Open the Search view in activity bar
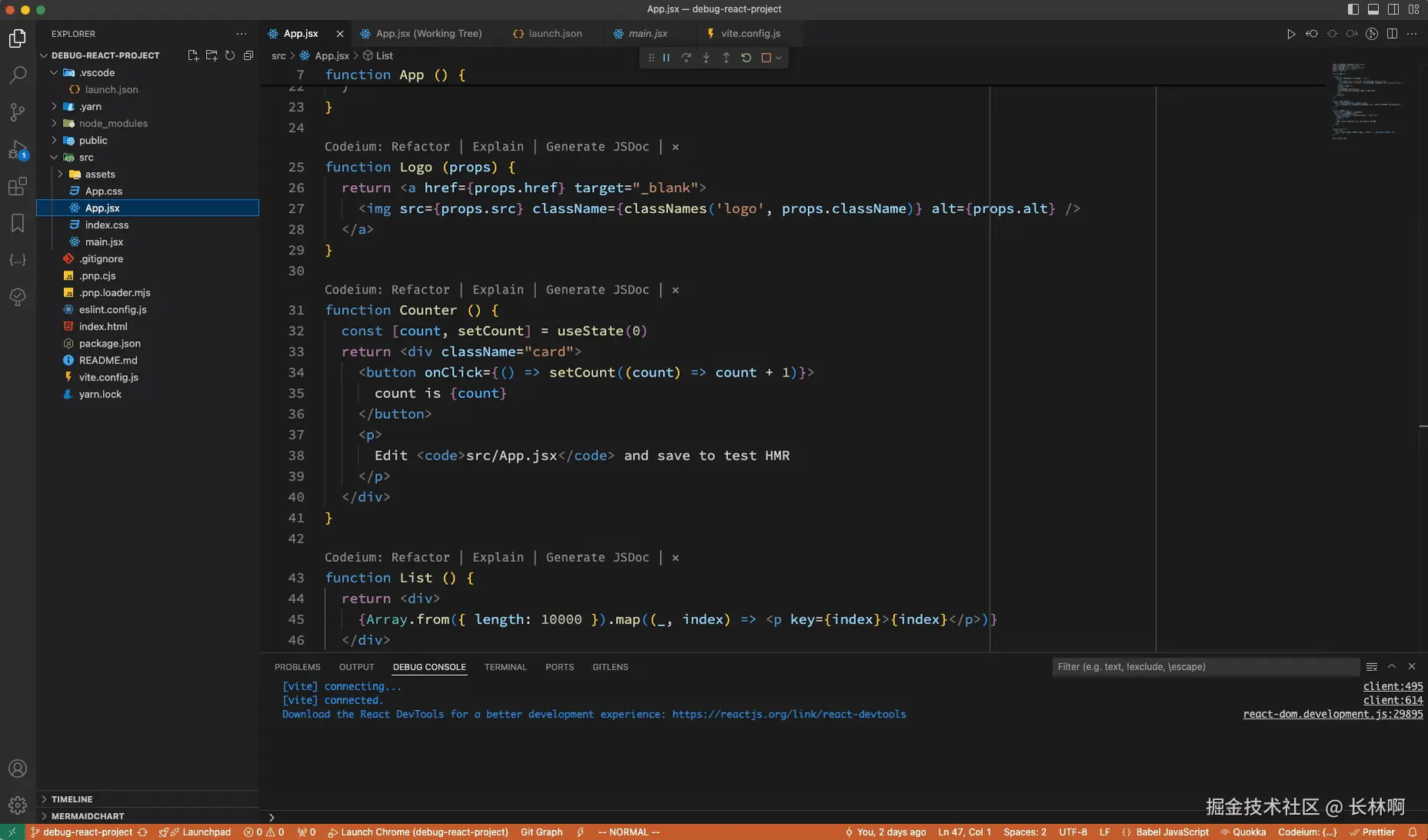 [x=18, y=75]
